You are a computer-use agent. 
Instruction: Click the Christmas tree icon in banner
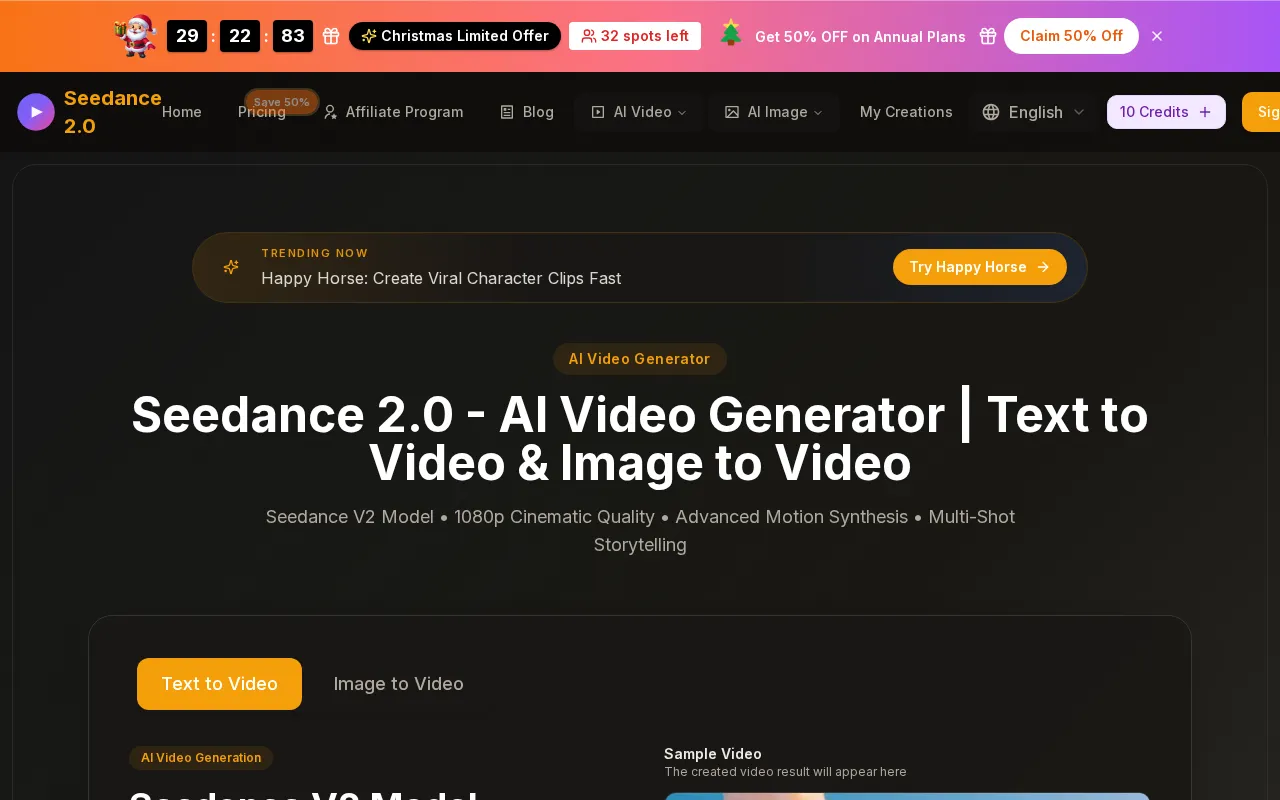coord(731,33)
